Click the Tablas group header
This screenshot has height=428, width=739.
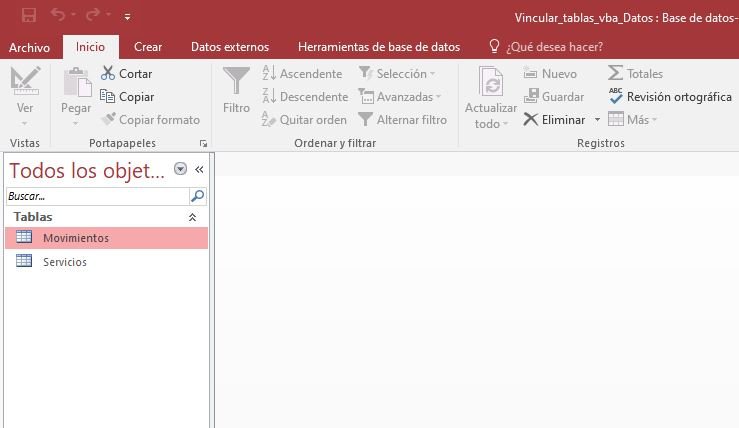pos(106,217)
